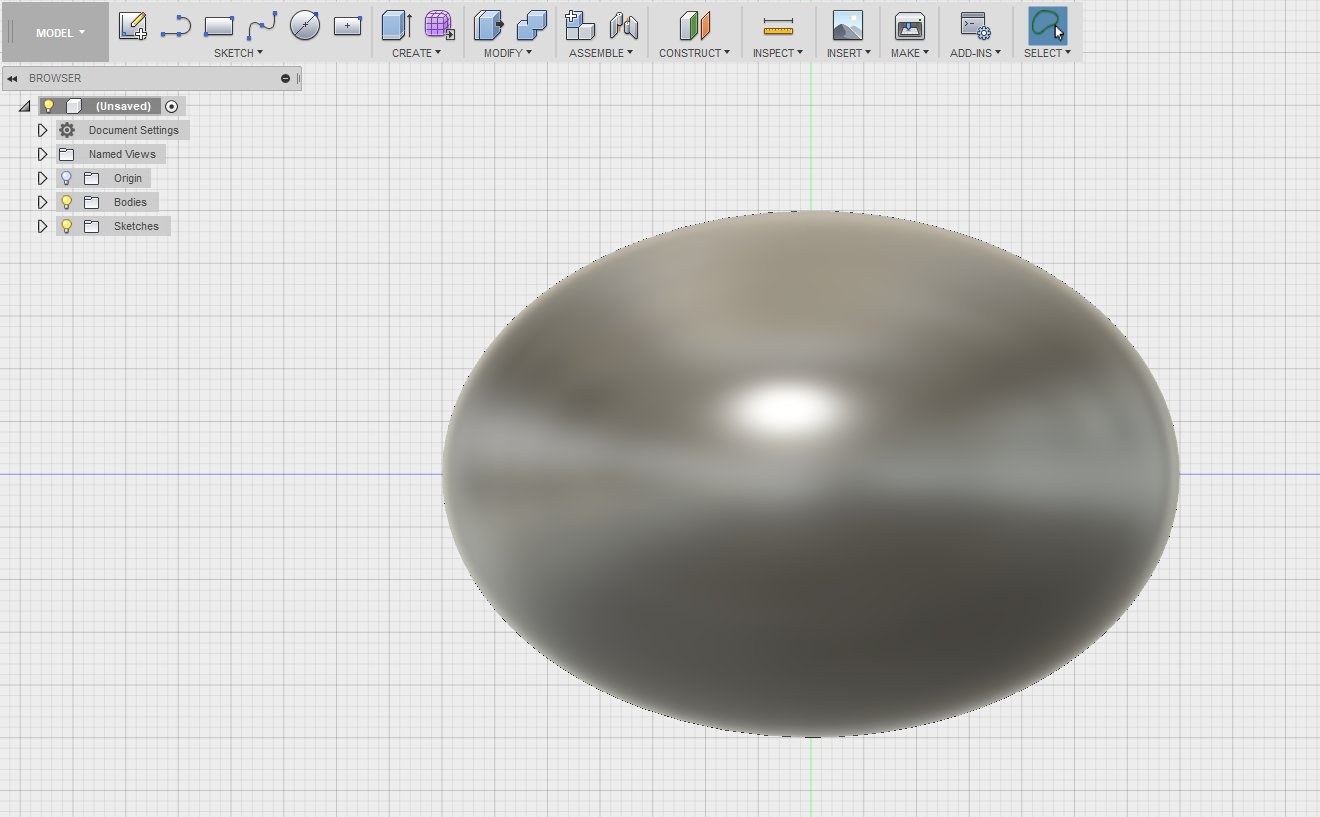
Task: Toggle visibility bulb of (Unsaved) component
Action: coord(48,106)
